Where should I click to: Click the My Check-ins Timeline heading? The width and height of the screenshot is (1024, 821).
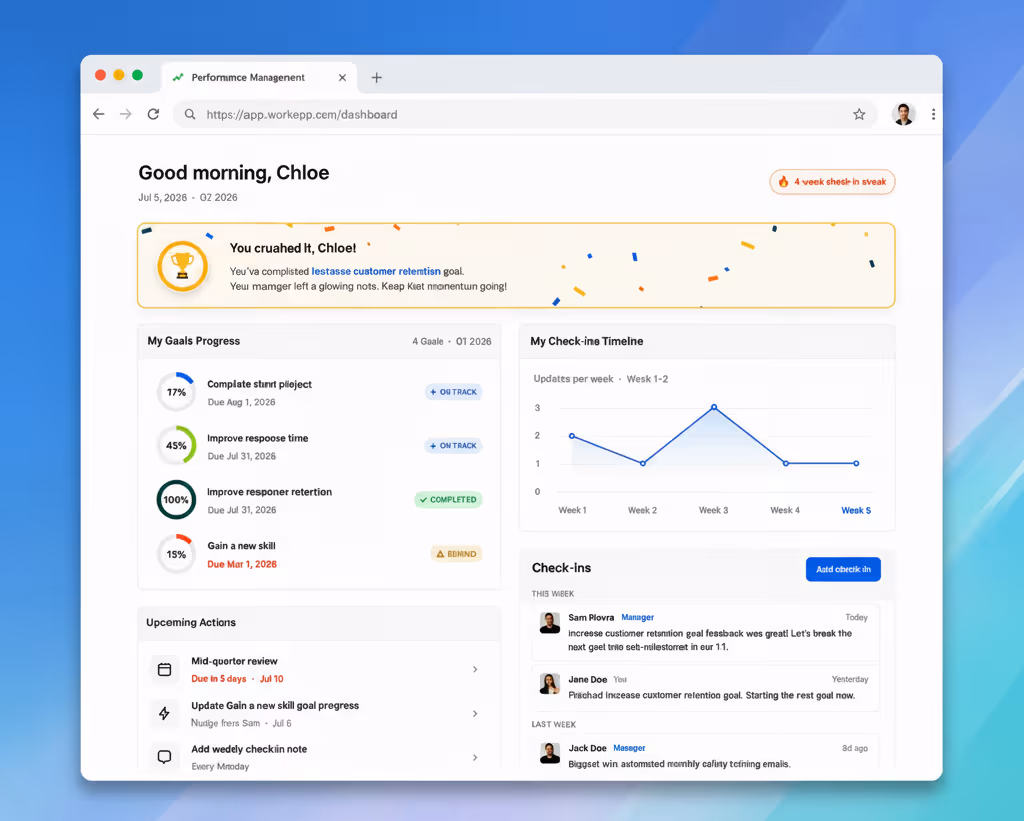pyautogui.click(x=586, y=341)
